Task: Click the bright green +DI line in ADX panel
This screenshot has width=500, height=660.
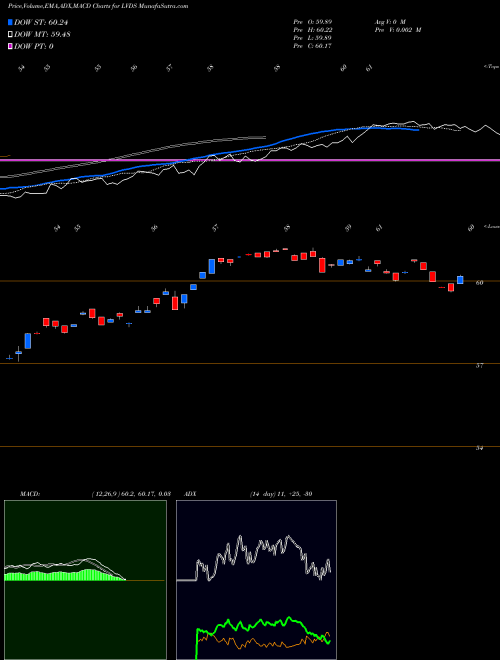Action: pos(261,622)
